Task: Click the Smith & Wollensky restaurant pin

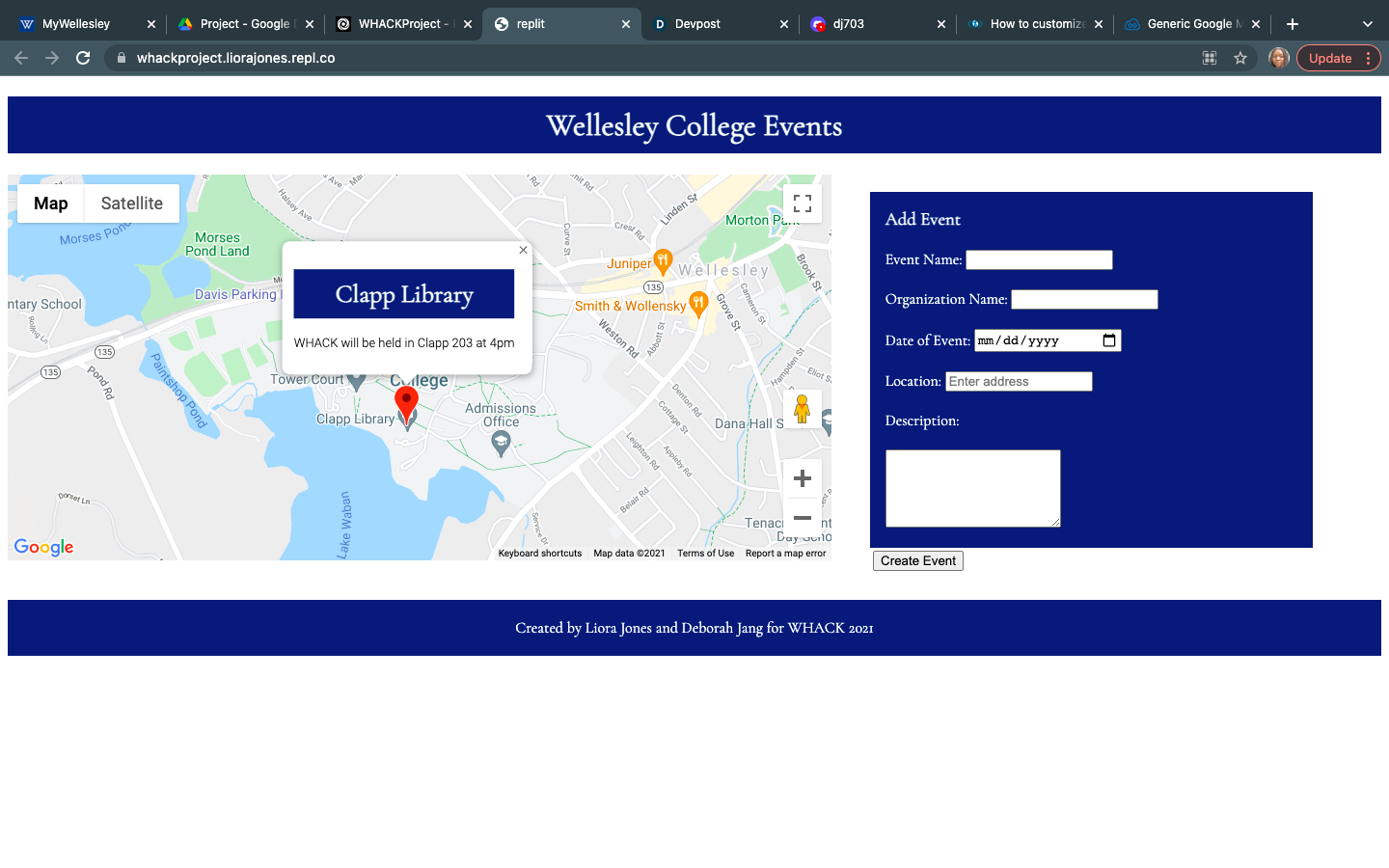Action: click(699, 305)
